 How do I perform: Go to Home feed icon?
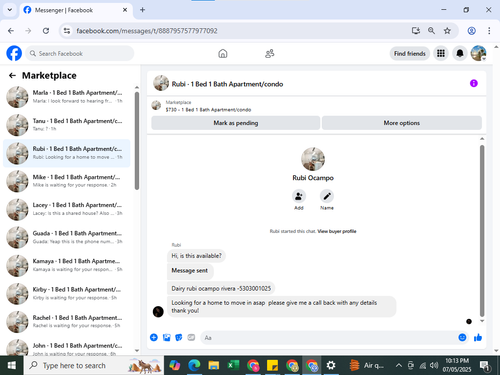pyautogui.click(x=223, y=53)
